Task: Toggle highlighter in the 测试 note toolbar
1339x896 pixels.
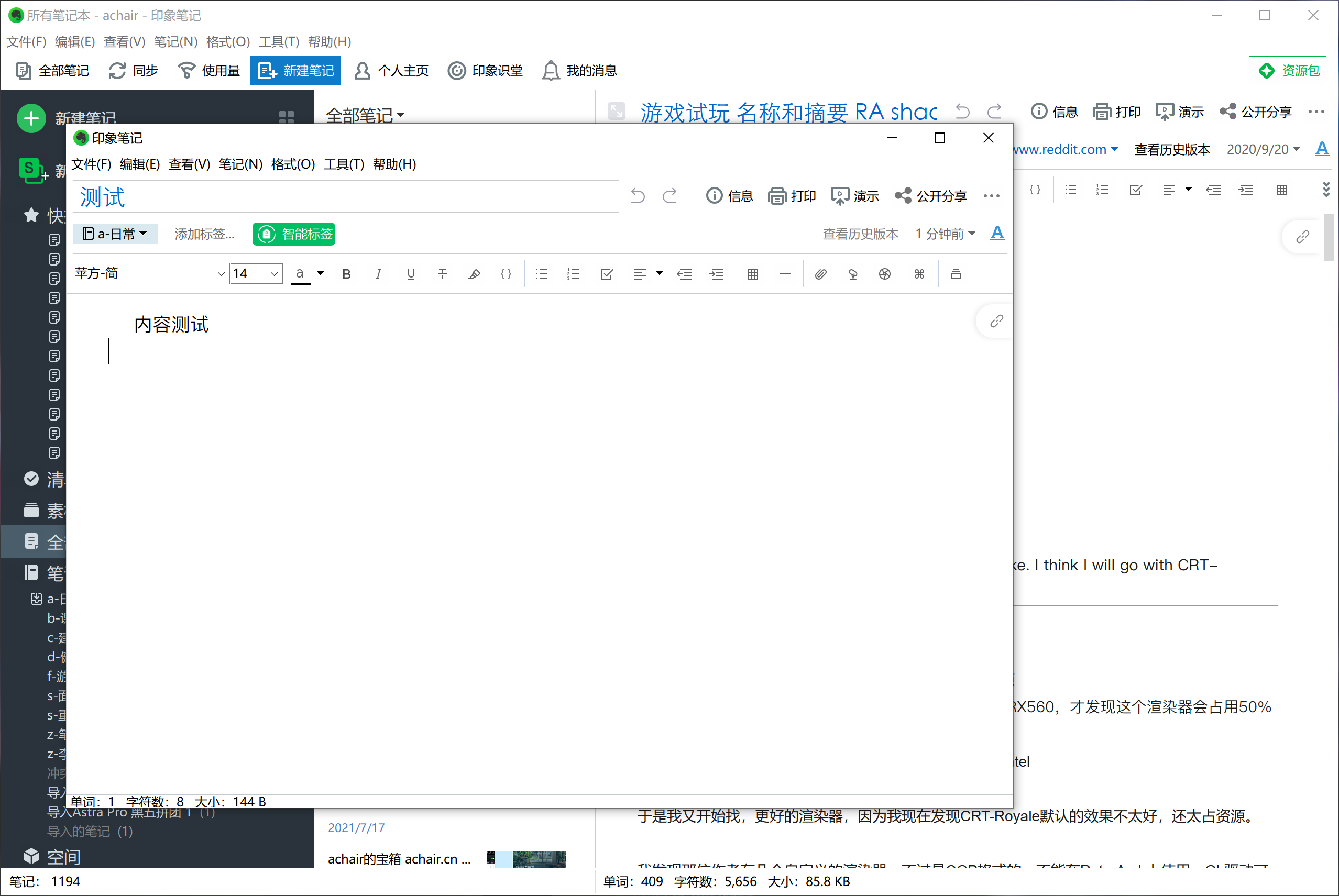Action: click(474, 274)
